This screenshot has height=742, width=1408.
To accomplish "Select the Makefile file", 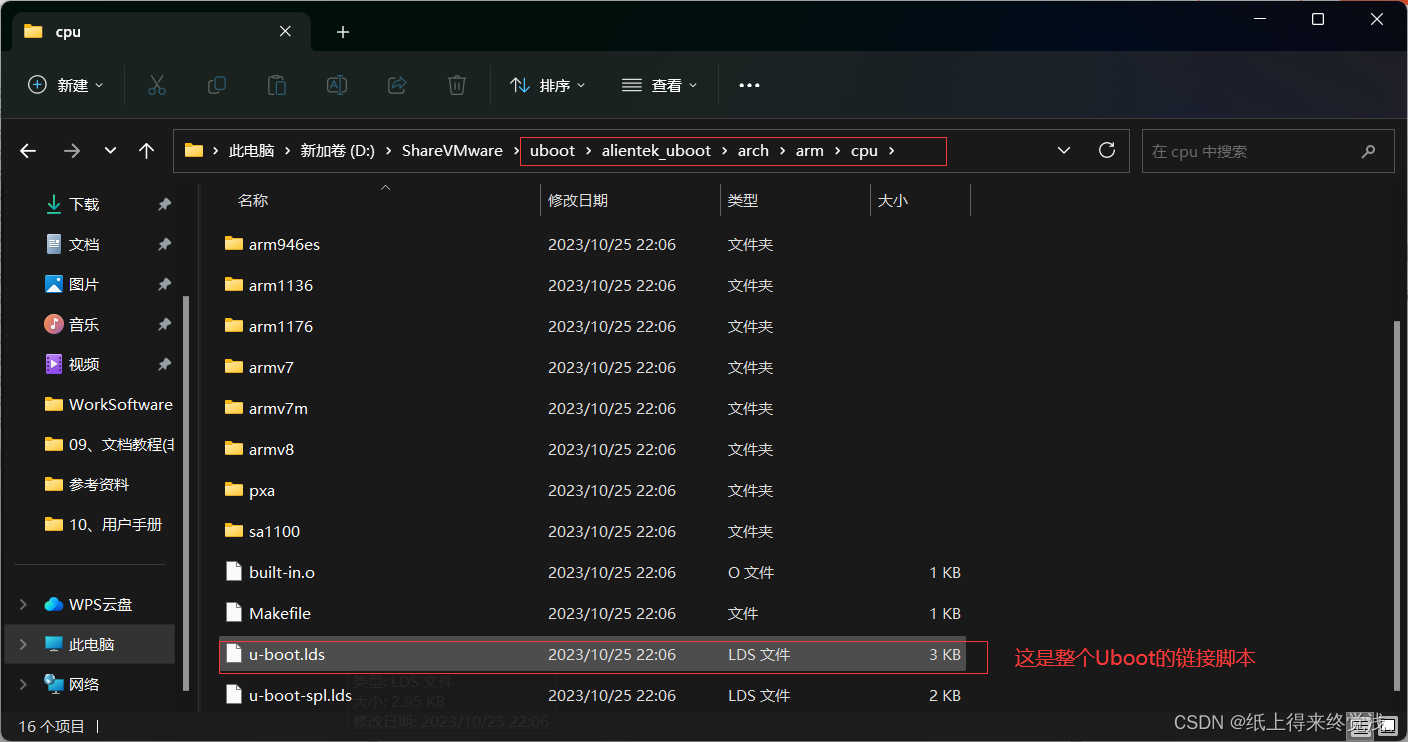I will (x=593, y=613).
